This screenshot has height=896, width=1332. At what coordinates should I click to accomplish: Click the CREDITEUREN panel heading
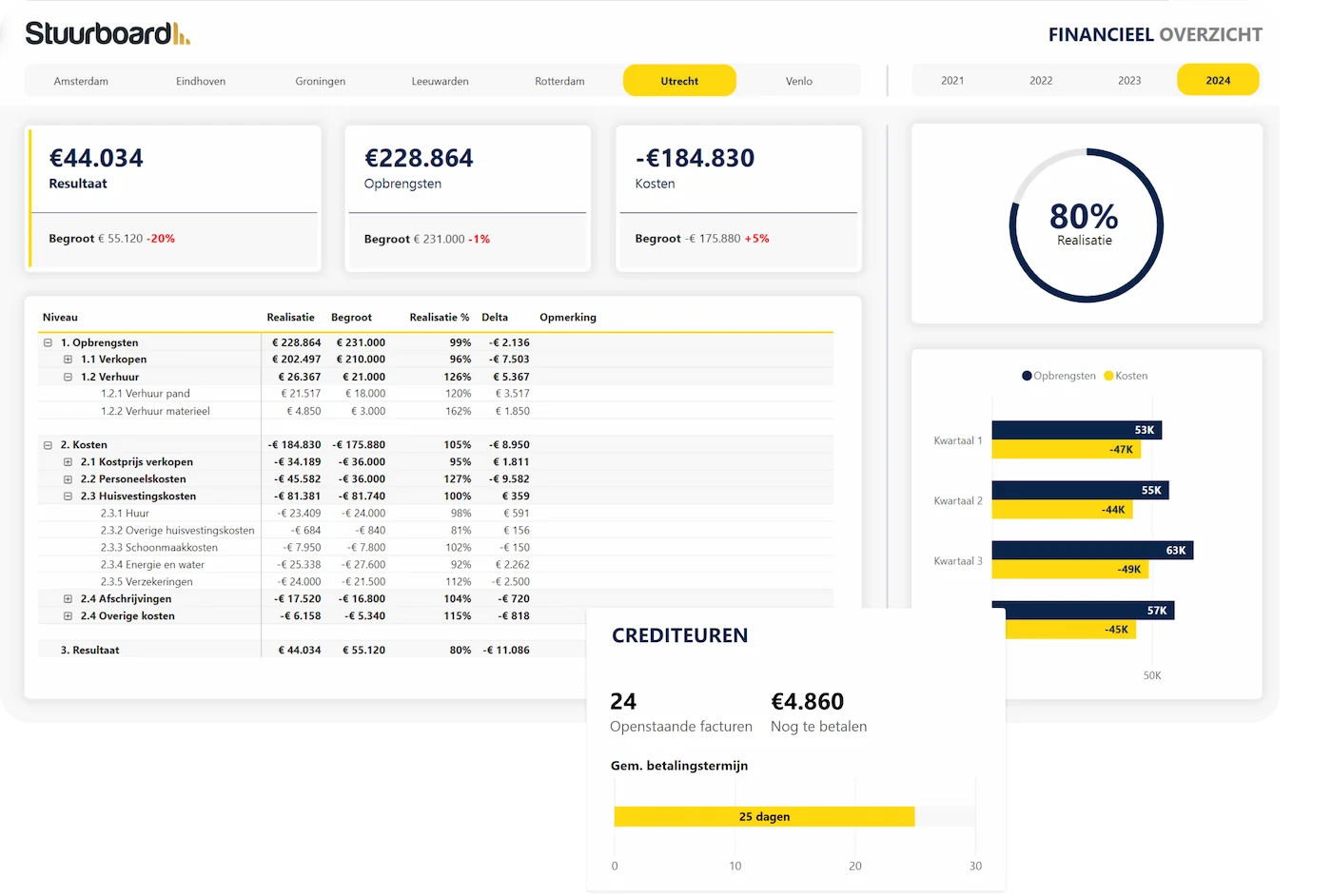tap(680, 635)
